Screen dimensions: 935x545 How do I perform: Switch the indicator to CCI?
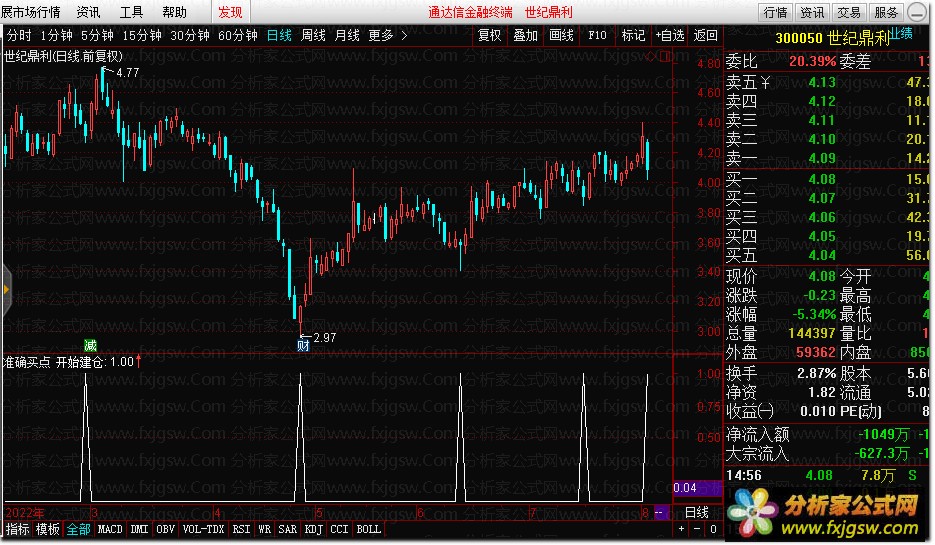click(339, 529)
